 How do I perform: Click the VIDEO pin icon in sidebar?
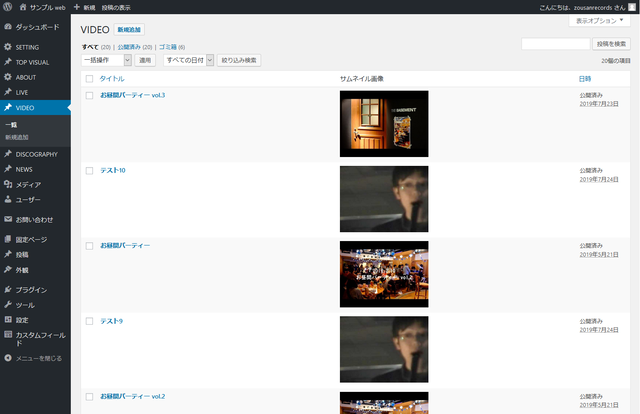click(x=8, y=107)
